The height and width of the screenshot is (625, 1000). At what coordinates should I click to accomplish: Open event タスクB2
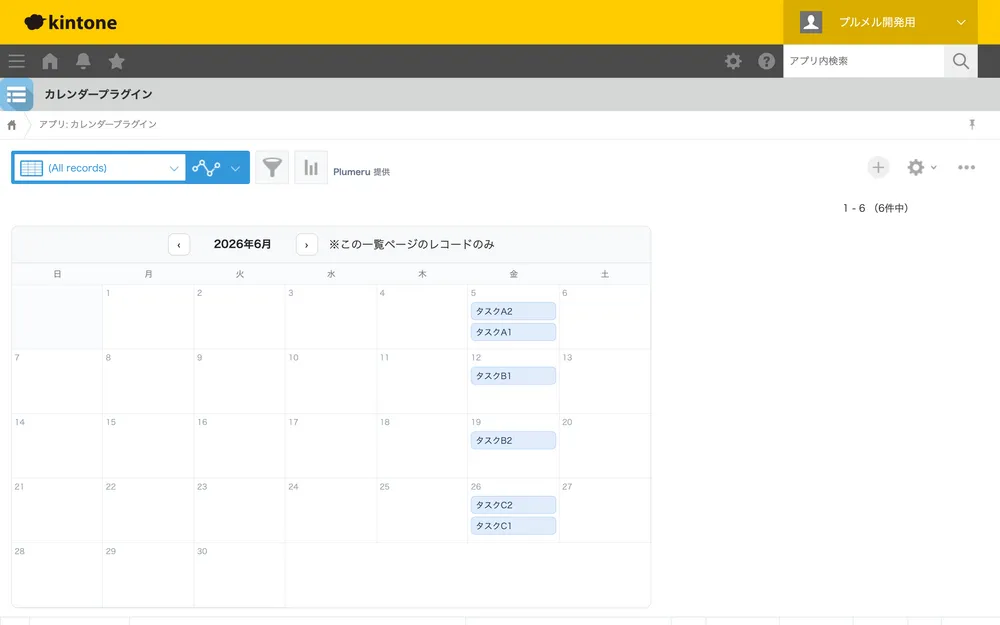[x=513, y=440]
